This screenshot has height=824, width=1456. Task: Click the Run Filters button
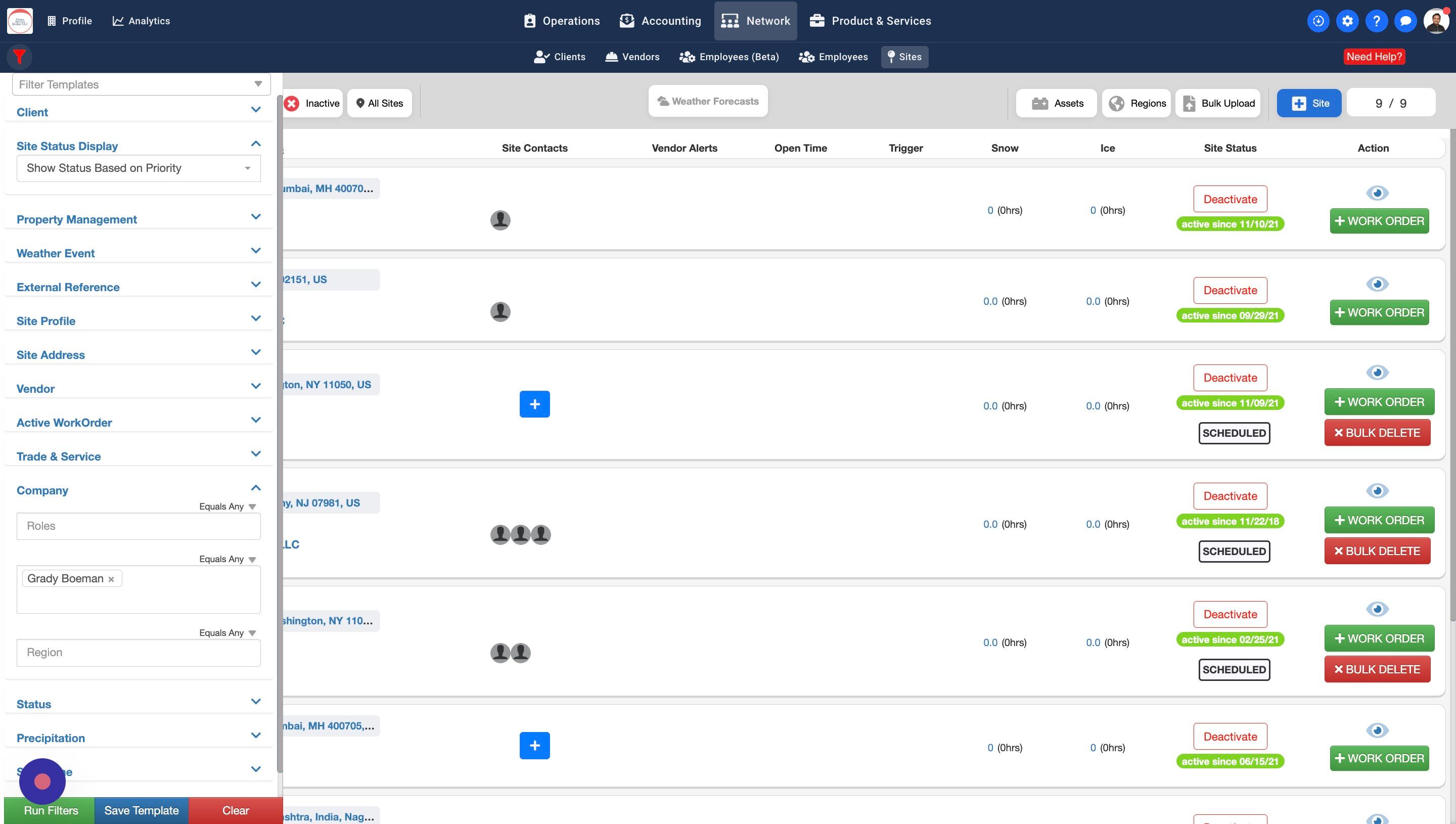pyautogui.click(x=51, y=810)
